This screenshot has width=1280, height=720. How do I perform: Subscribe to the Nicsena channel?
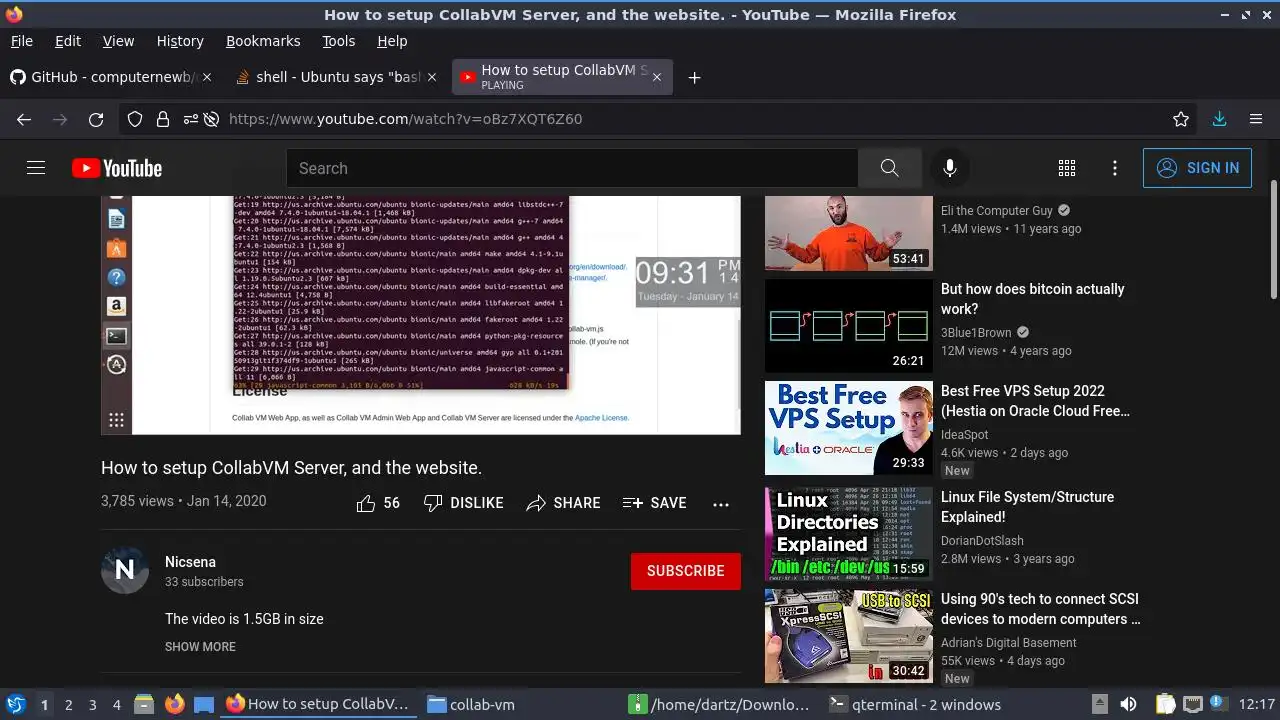coord(686,571)
